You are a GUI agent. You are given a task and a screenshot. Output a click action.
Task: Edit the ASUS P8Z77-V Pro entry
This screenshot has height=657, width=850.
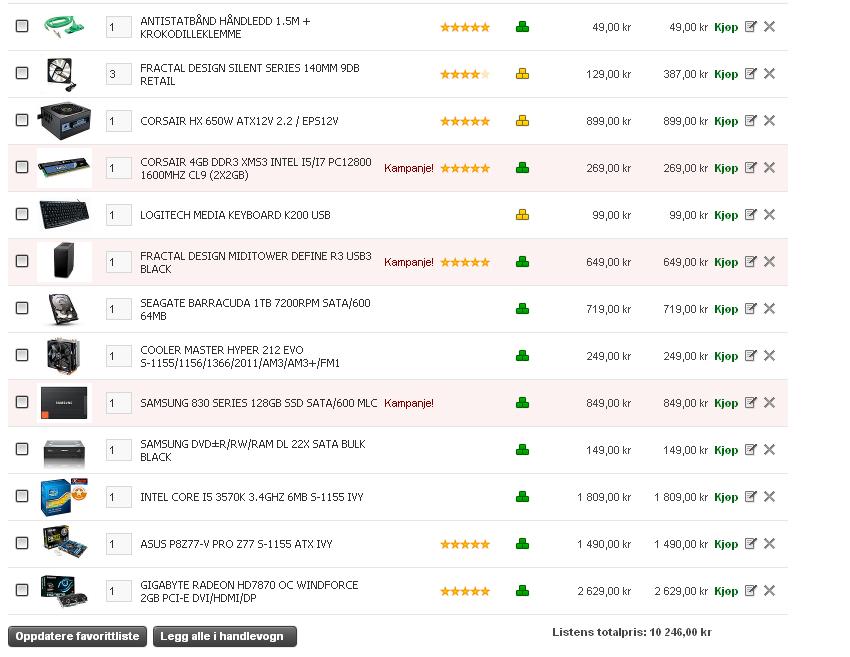(750, 543)
